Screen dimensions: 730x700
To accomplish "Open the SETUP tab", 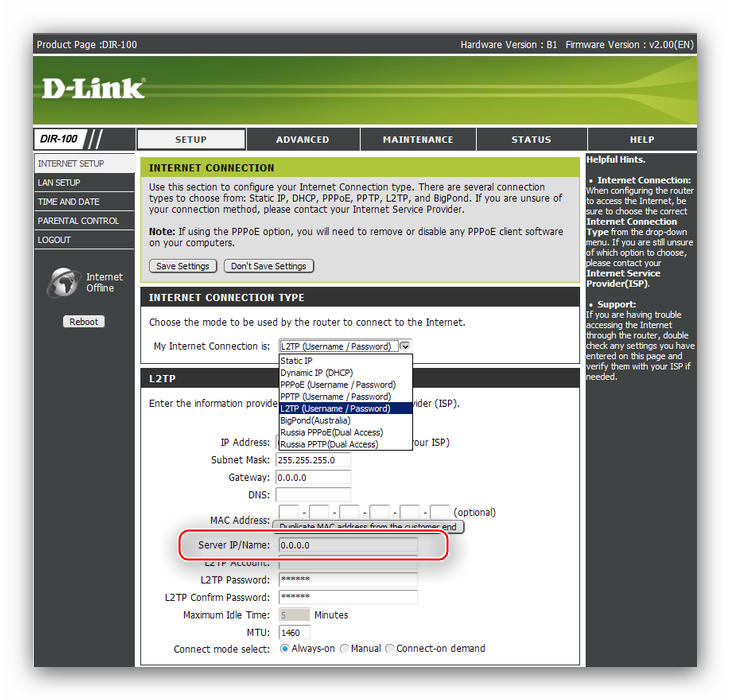I will tap(191, 139).
